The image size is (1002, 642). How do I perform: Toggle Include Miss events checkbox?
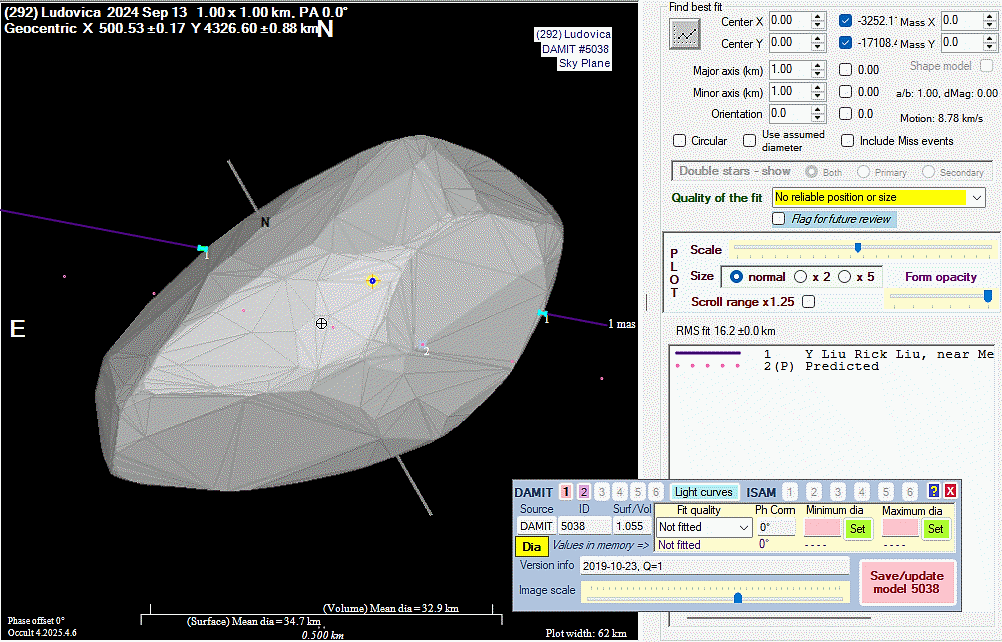click(x=848, y=141)
